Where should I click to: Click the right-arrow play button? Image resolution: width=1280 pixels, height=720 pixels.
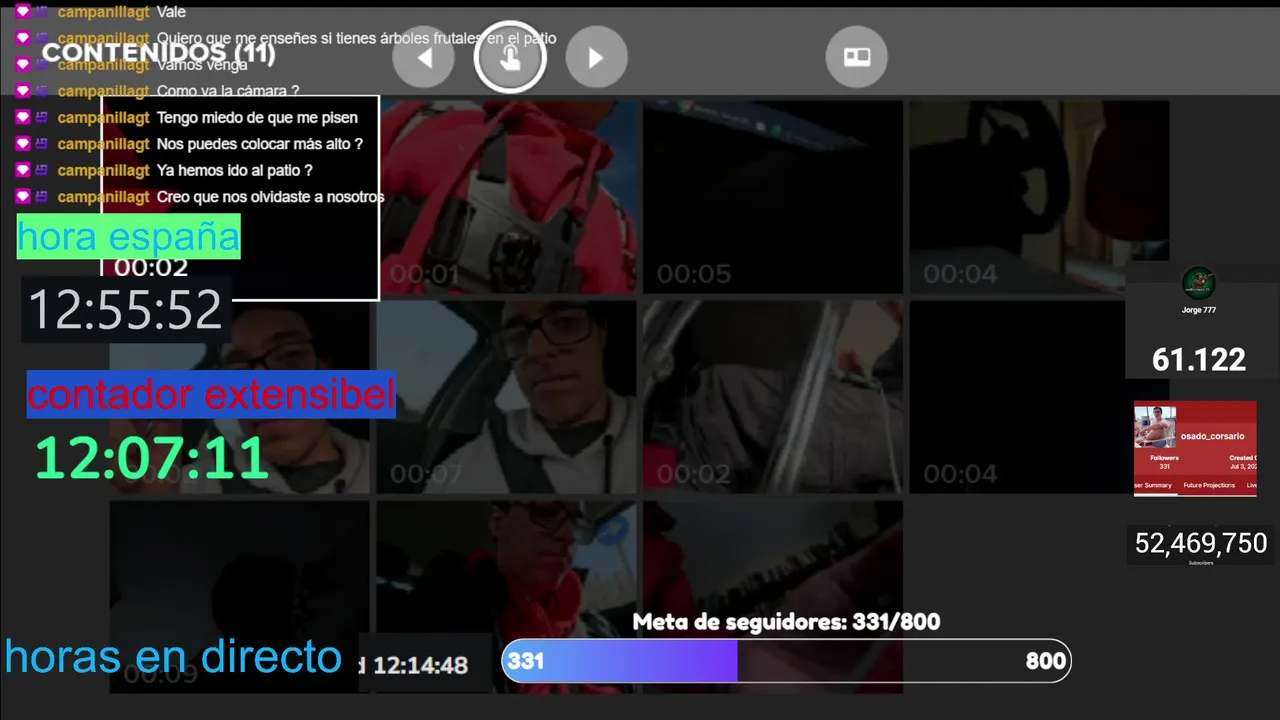click(596, 57)
